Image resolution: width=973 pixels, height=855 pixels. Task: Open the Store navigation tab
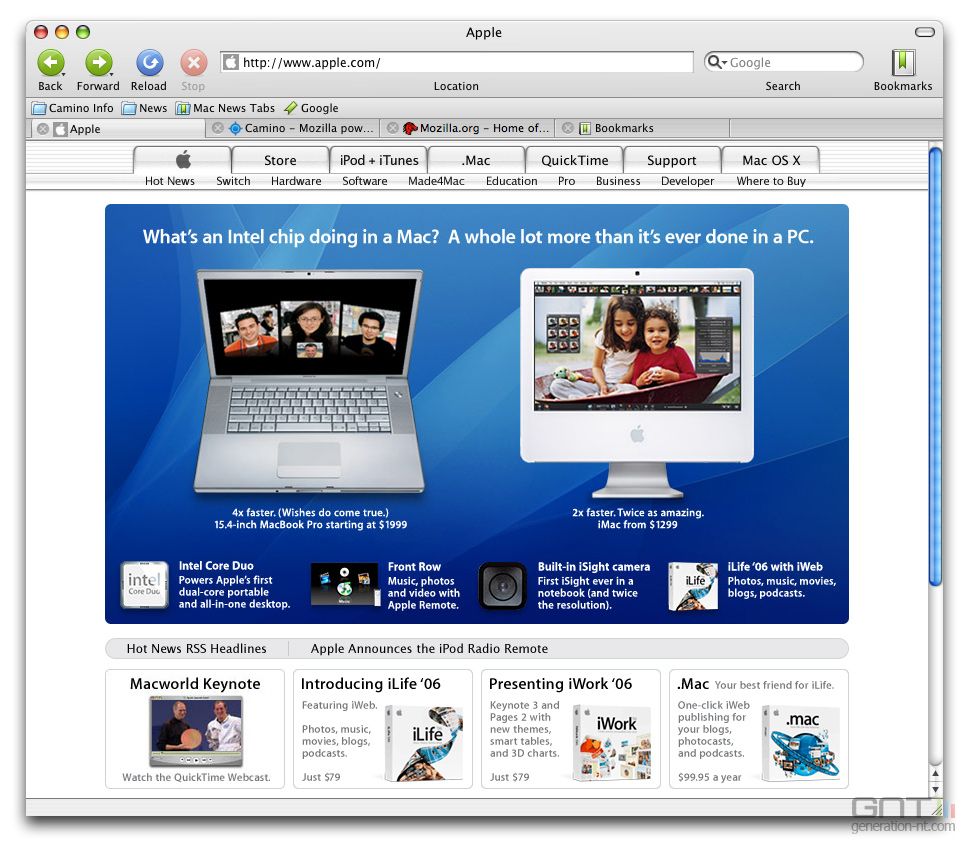(280, 160)
